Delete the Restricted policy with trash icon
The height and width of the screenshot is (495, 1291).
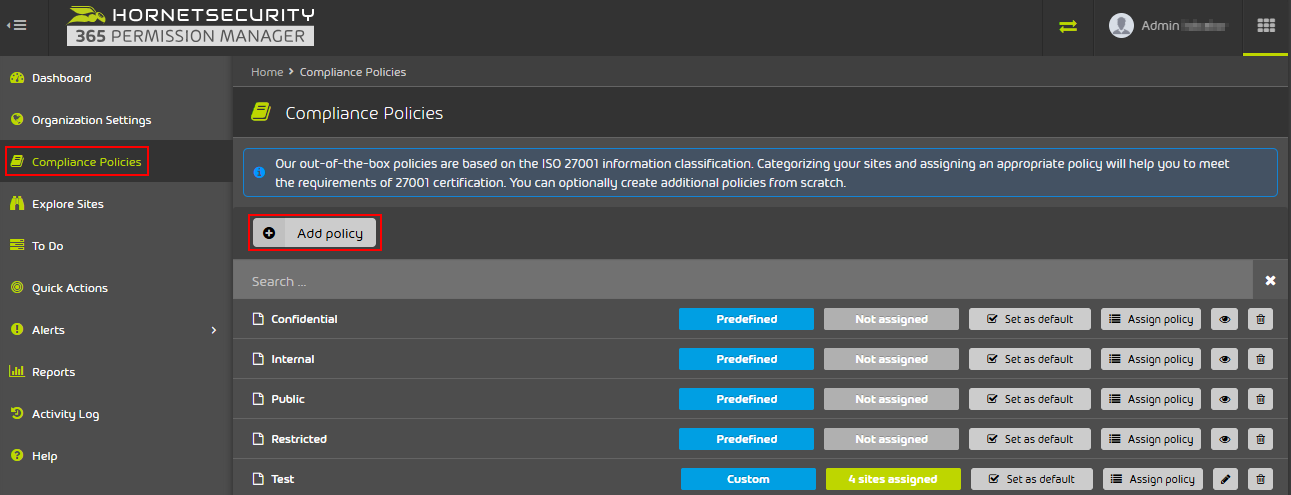coord(1260,439)
